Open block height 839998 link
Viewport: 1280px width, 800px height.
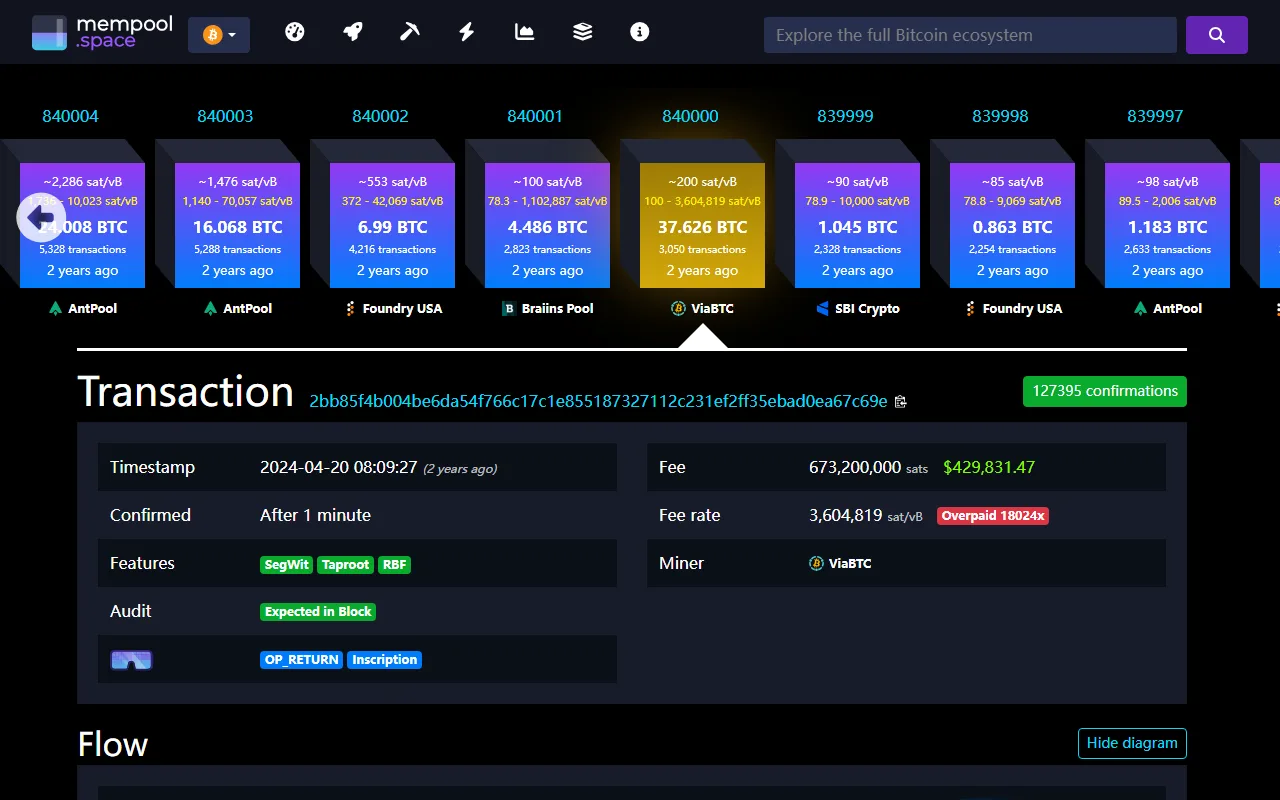(1000, 116)
